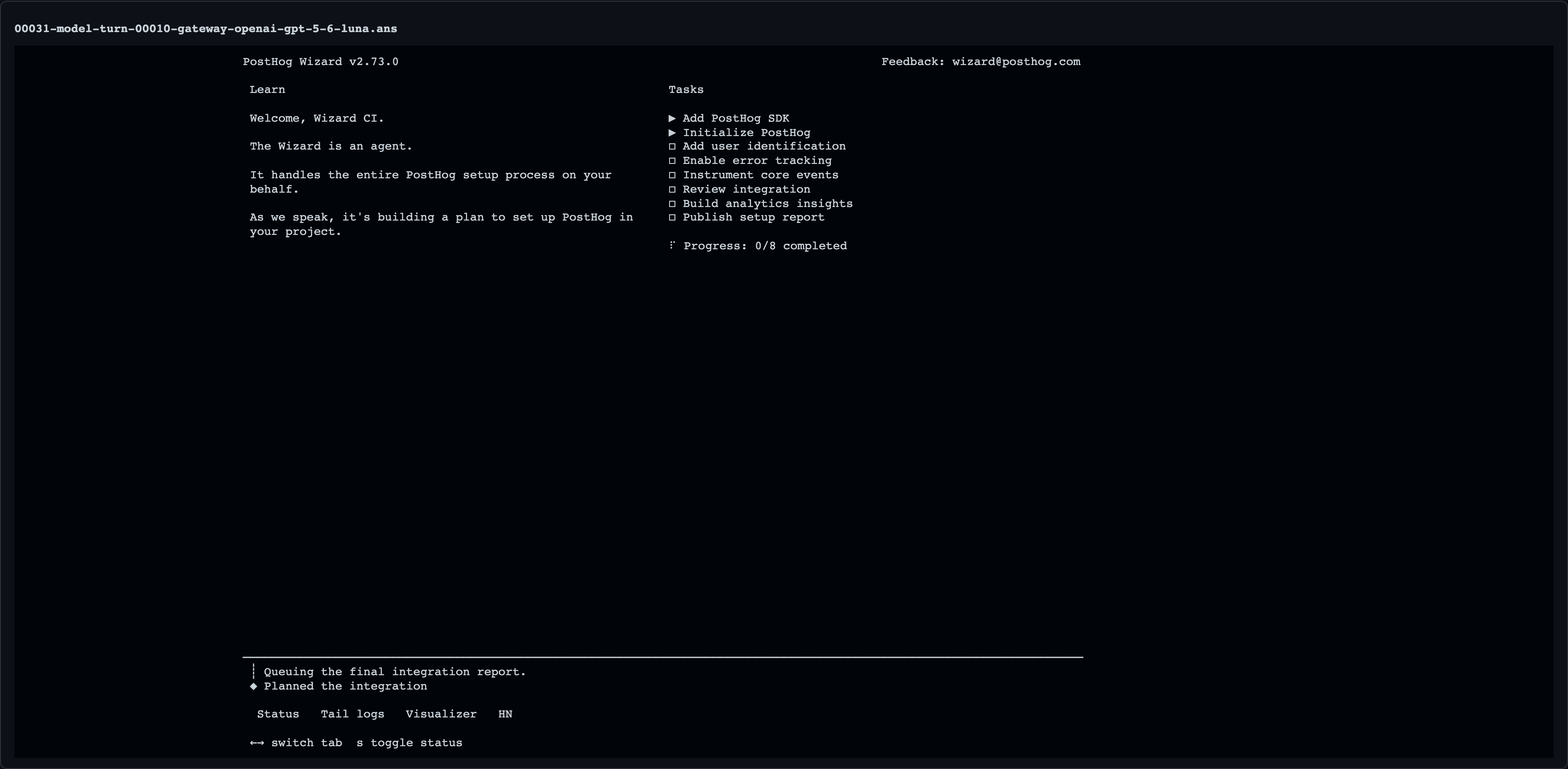1568x769 pixels.
Task: Click the Progress 0/8 completed indicator
Action: pos(765,246)
